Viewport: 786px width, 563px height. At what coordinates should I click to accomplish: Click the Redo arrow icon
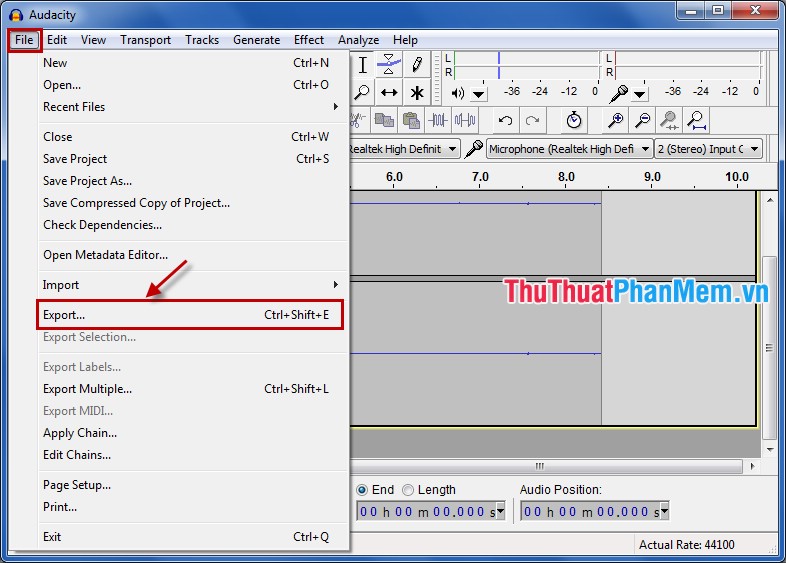coord(532,120)
